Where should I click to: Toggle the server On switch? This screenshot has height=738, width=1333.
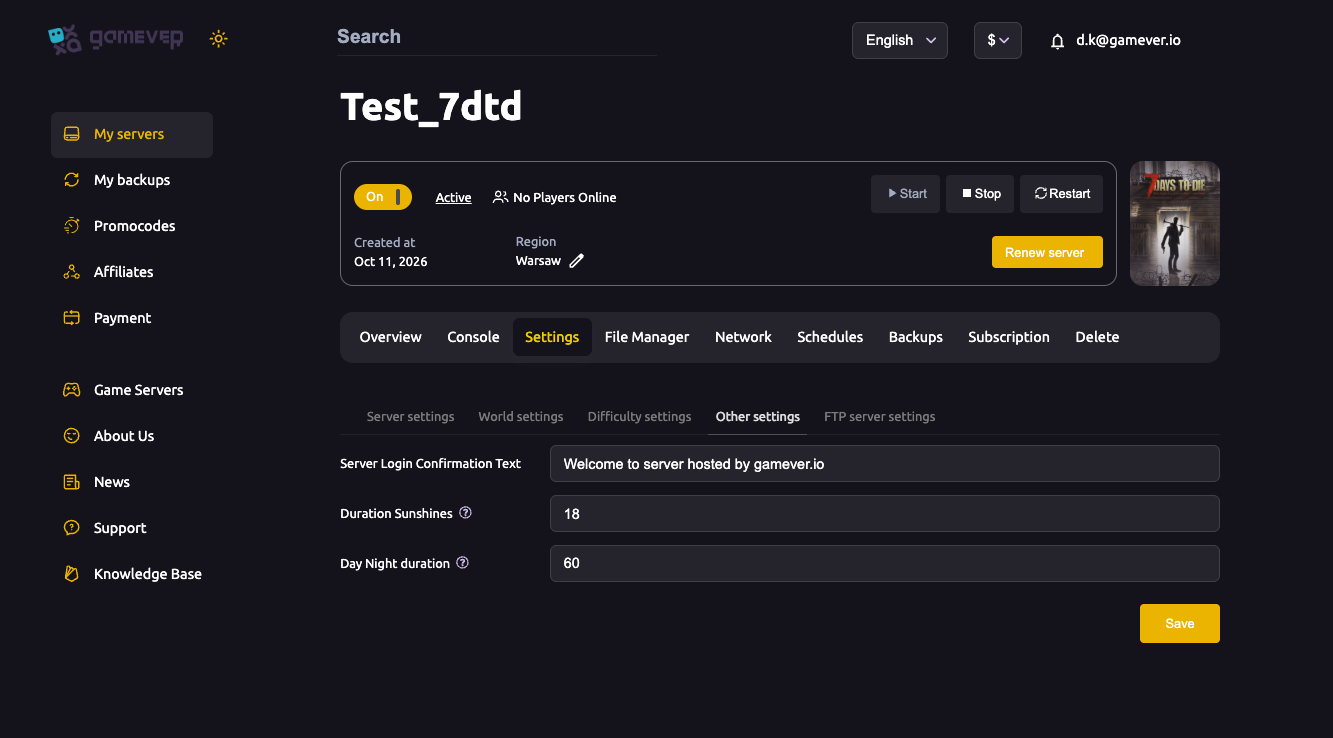click(383, 197)
